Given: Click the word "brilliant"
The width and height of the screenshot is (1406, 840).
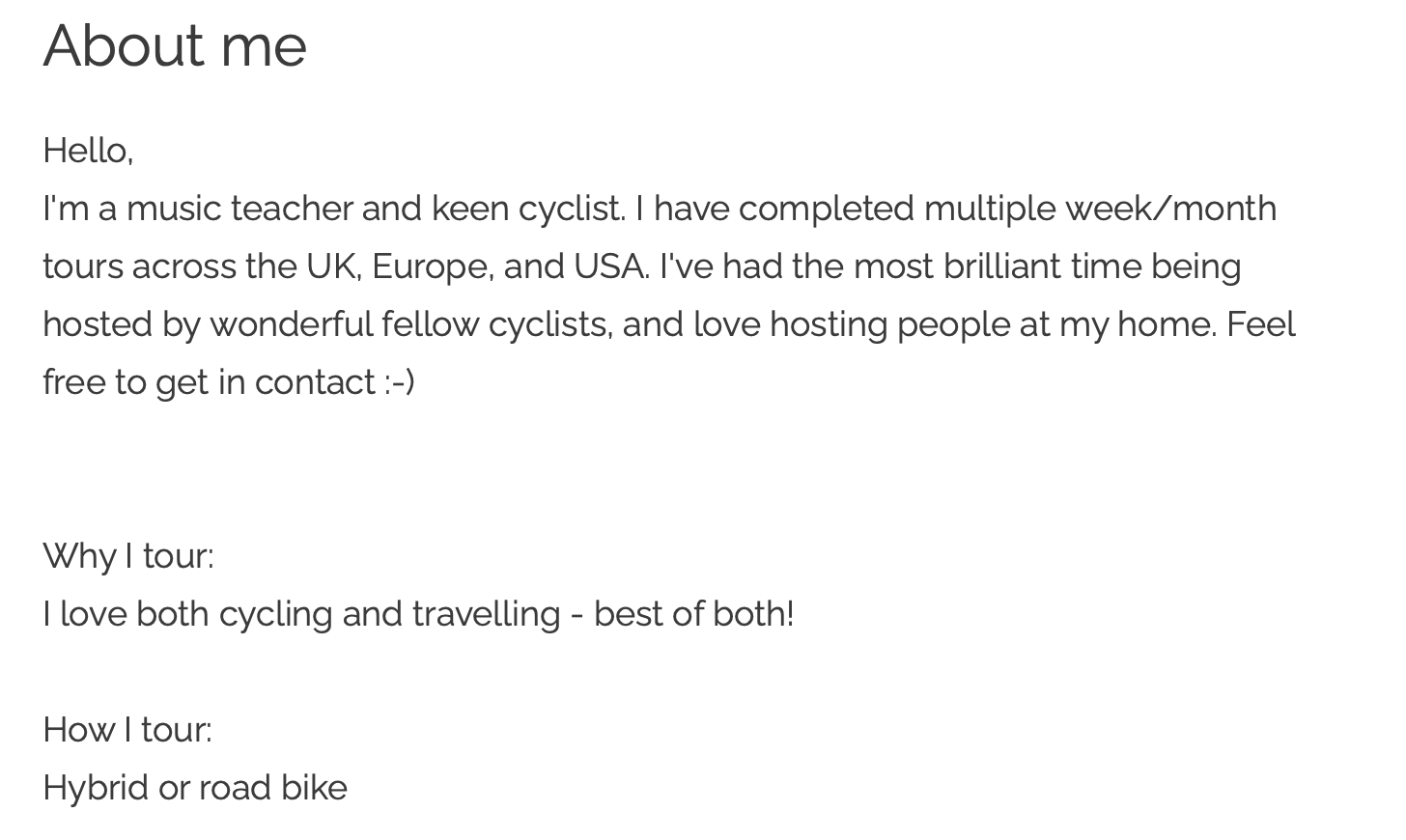Looking at the screenshot, I should click(x=1001, y=266).
